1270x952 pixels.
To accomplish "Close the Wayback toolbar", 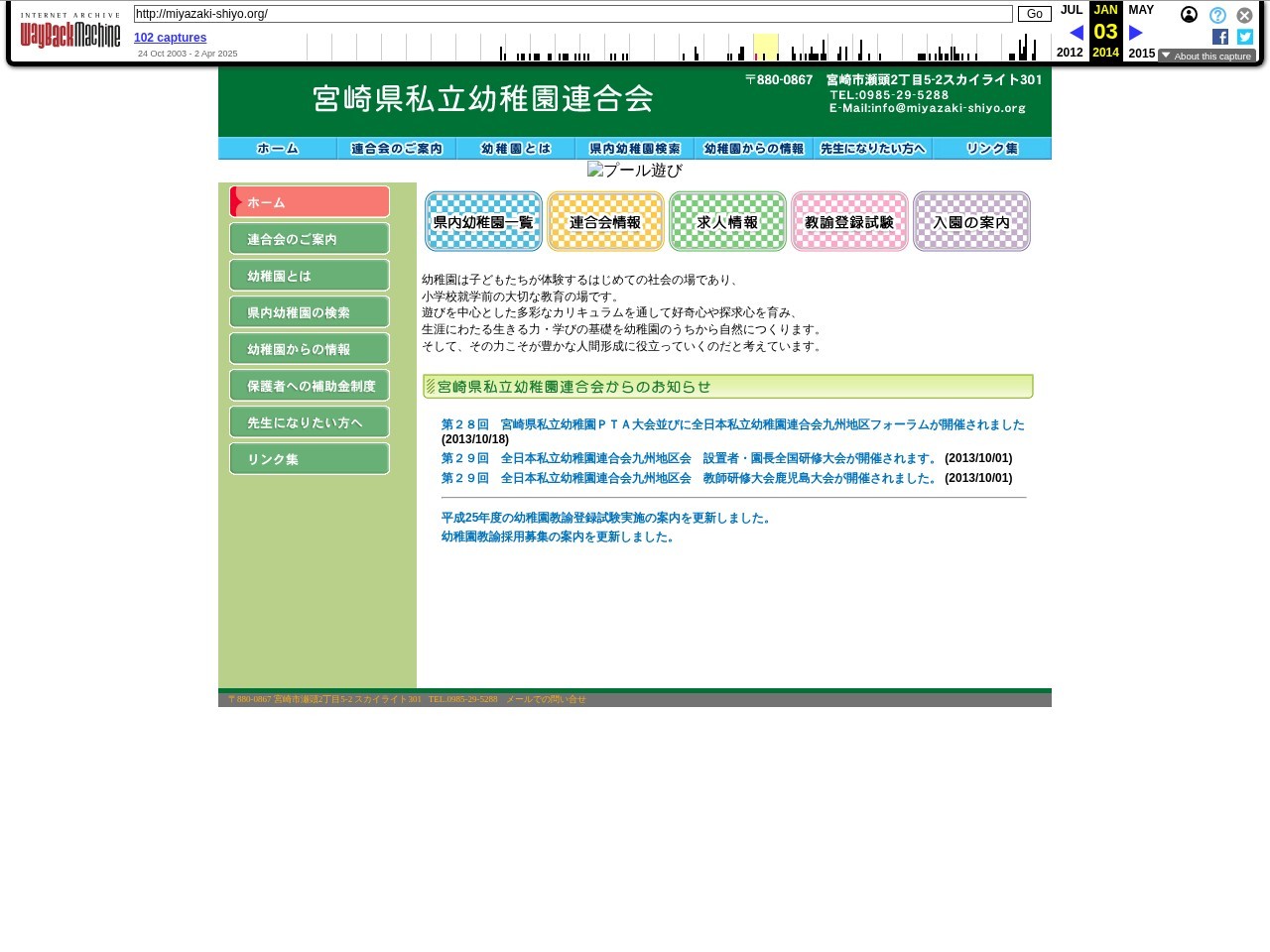I will [x=1244, y=15].
